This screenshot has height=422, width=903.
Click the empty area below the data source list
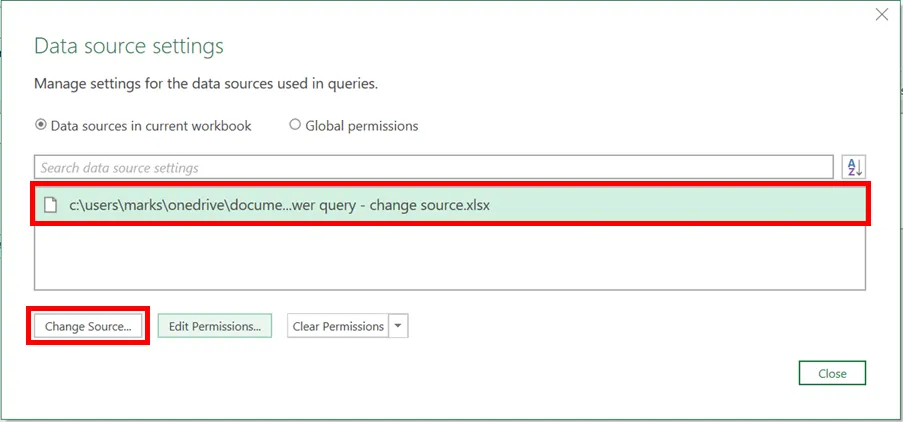point(450,258)
